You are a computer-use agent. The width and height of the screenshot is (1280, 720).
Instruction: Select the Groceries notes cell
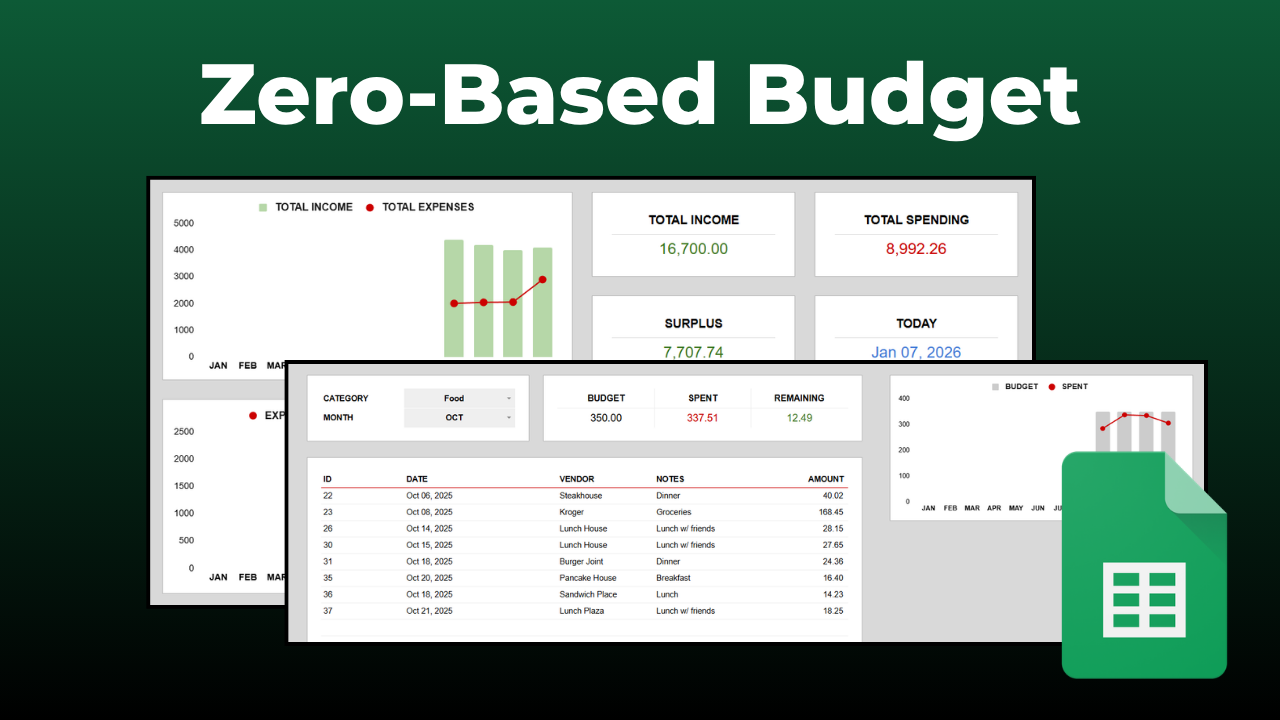tap(674, 512)
